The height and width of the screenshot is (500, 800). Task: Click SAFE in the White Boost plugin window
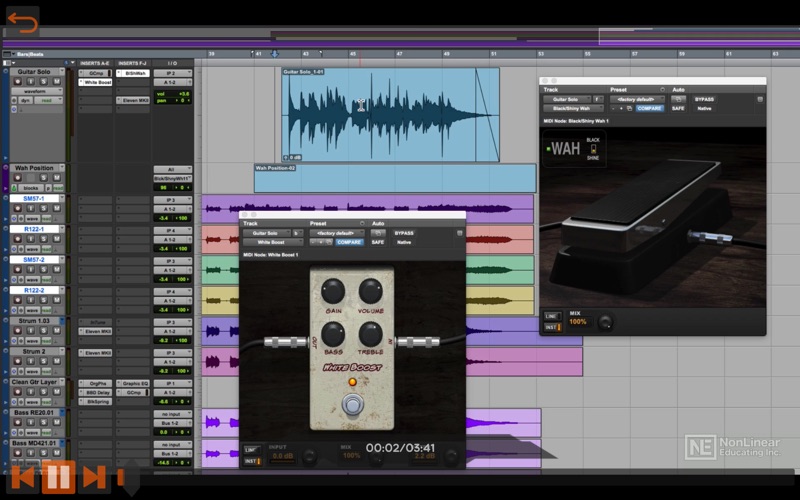click(x=378, y=242)
